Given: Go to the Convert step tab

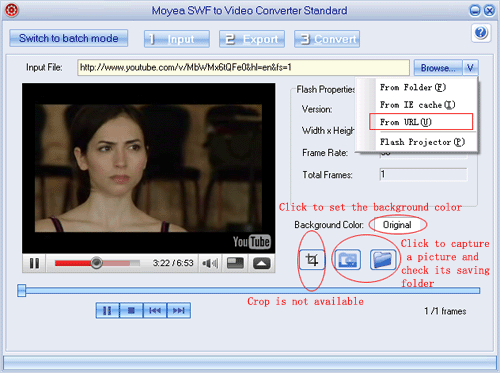Looking at the screenshot, I should [x=327, y=39].
